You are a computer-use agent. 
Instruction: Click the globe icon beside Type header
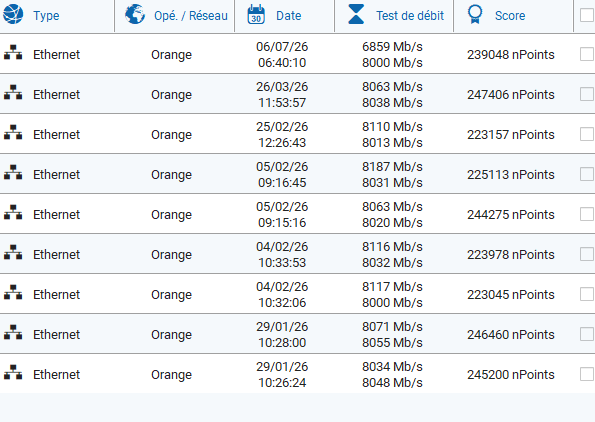(x=13, y=14)
